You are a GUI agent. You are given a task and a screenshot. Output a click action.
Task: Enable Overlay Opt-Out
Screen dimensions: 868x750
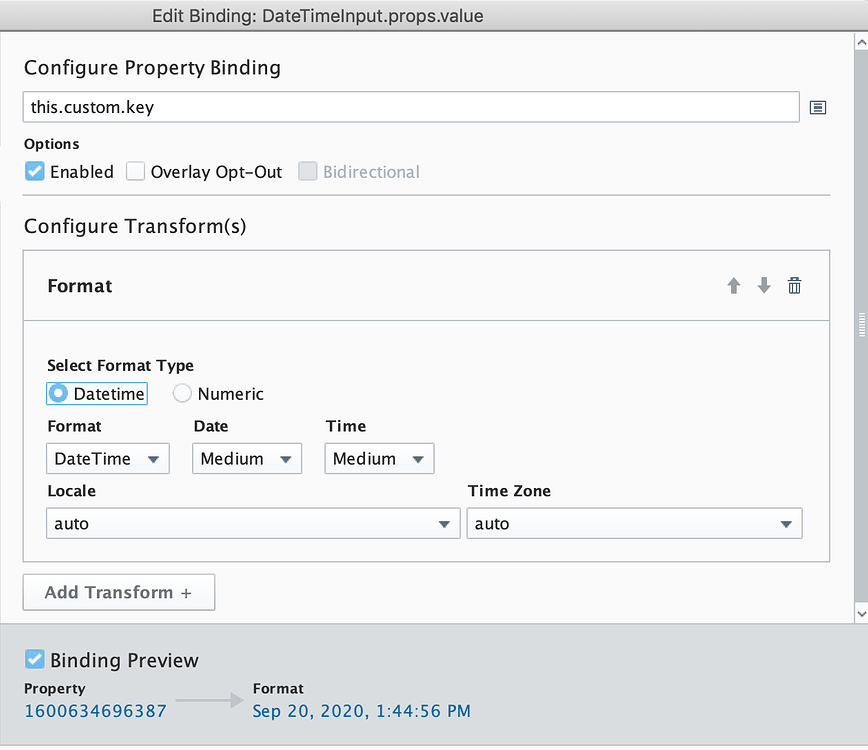click(136, 171)
